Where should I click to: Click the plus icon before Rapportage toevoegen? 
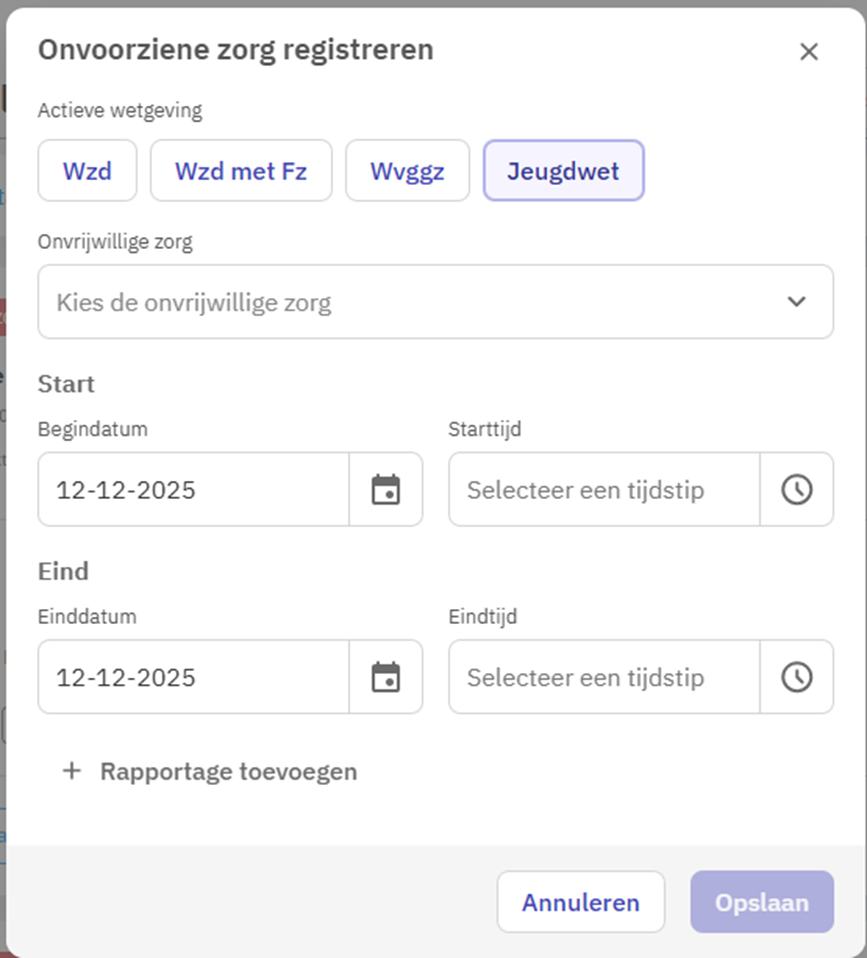click(71, 771)
